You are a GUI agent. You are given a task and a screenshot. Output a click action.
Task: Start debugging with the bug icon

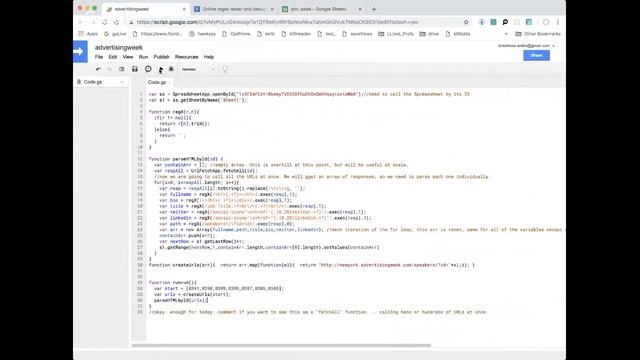tap(171, 69)
